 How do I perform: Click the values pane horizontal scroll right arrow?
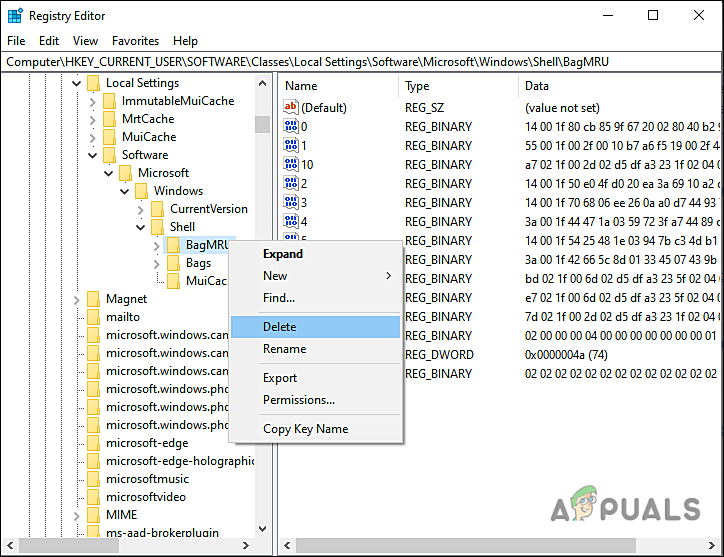tap(712, 545)
